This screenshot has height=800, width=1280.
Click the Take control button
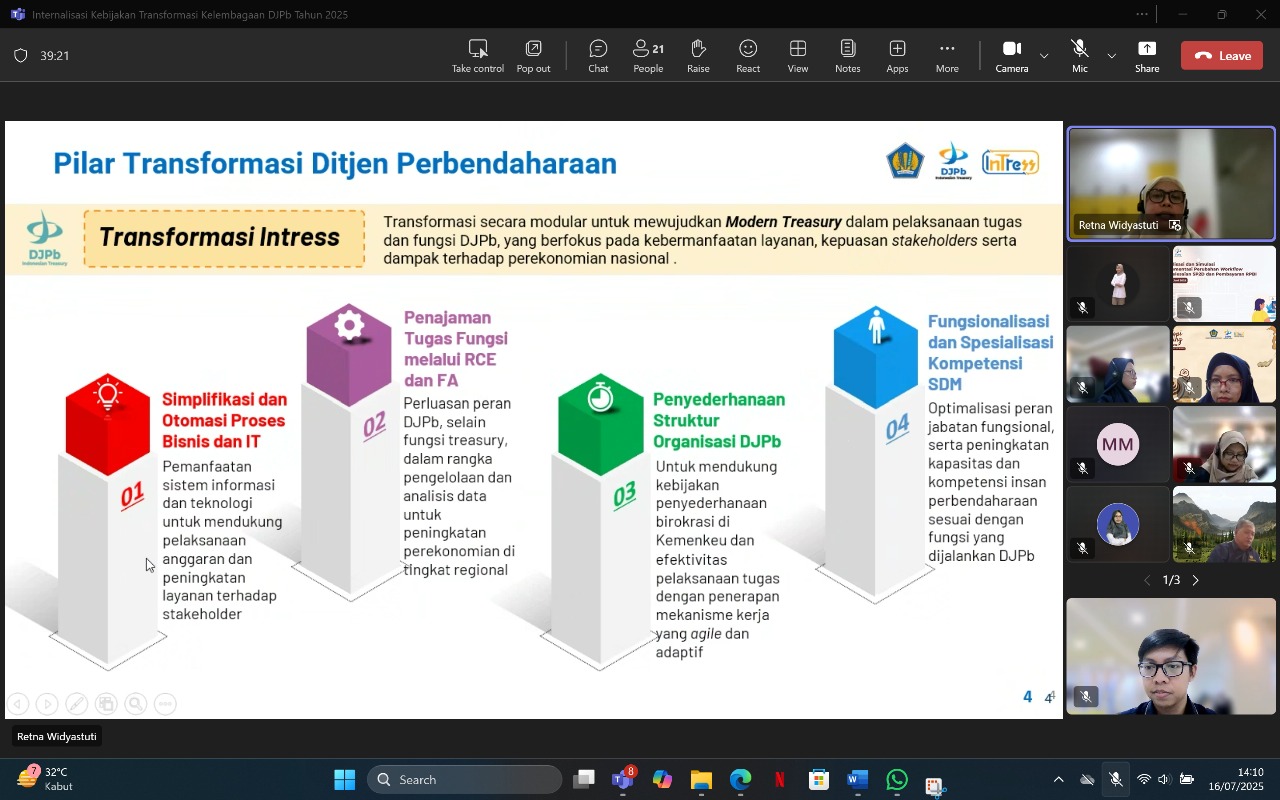pos(478,56)
